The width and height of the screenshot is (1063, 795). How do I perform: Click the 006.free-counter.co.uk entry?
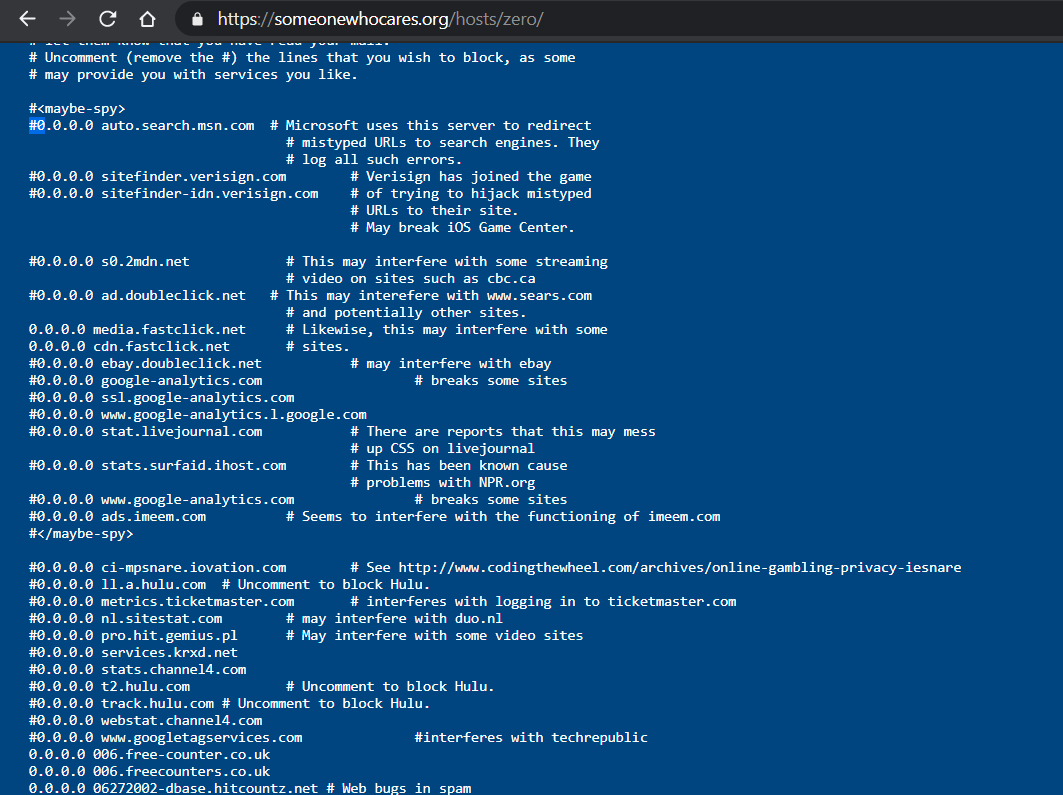(181, 754)
